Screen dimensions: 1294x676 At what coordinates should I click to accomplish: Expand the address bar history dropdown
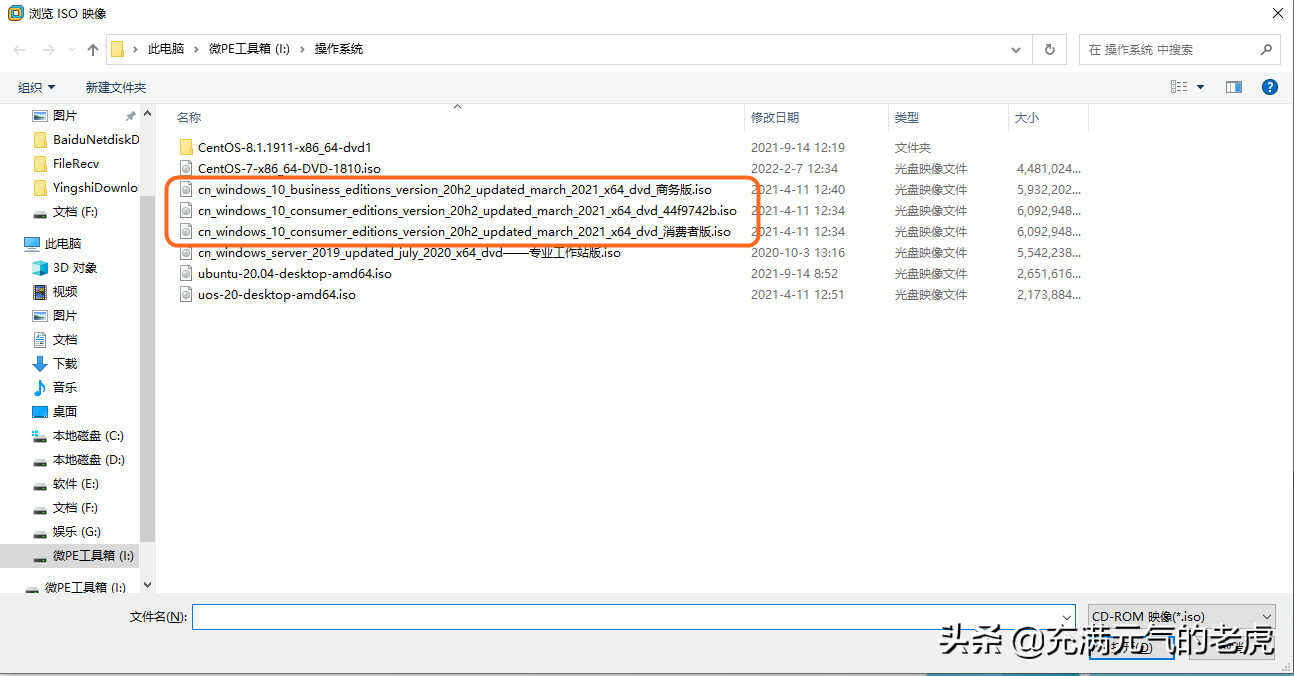[x=1017, y=49]
